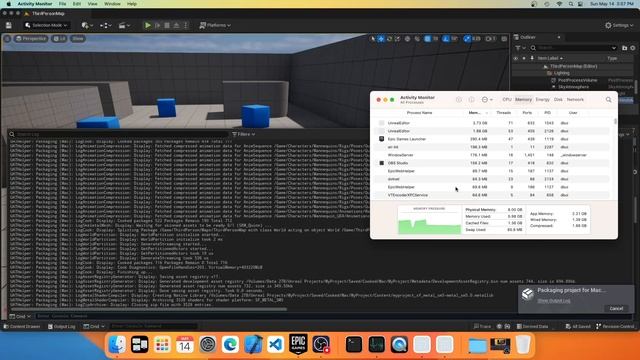The height and width of the screenshot is (360, 640).
Task: Open the Selection Mode dropdown
Action: coord(46,25)
